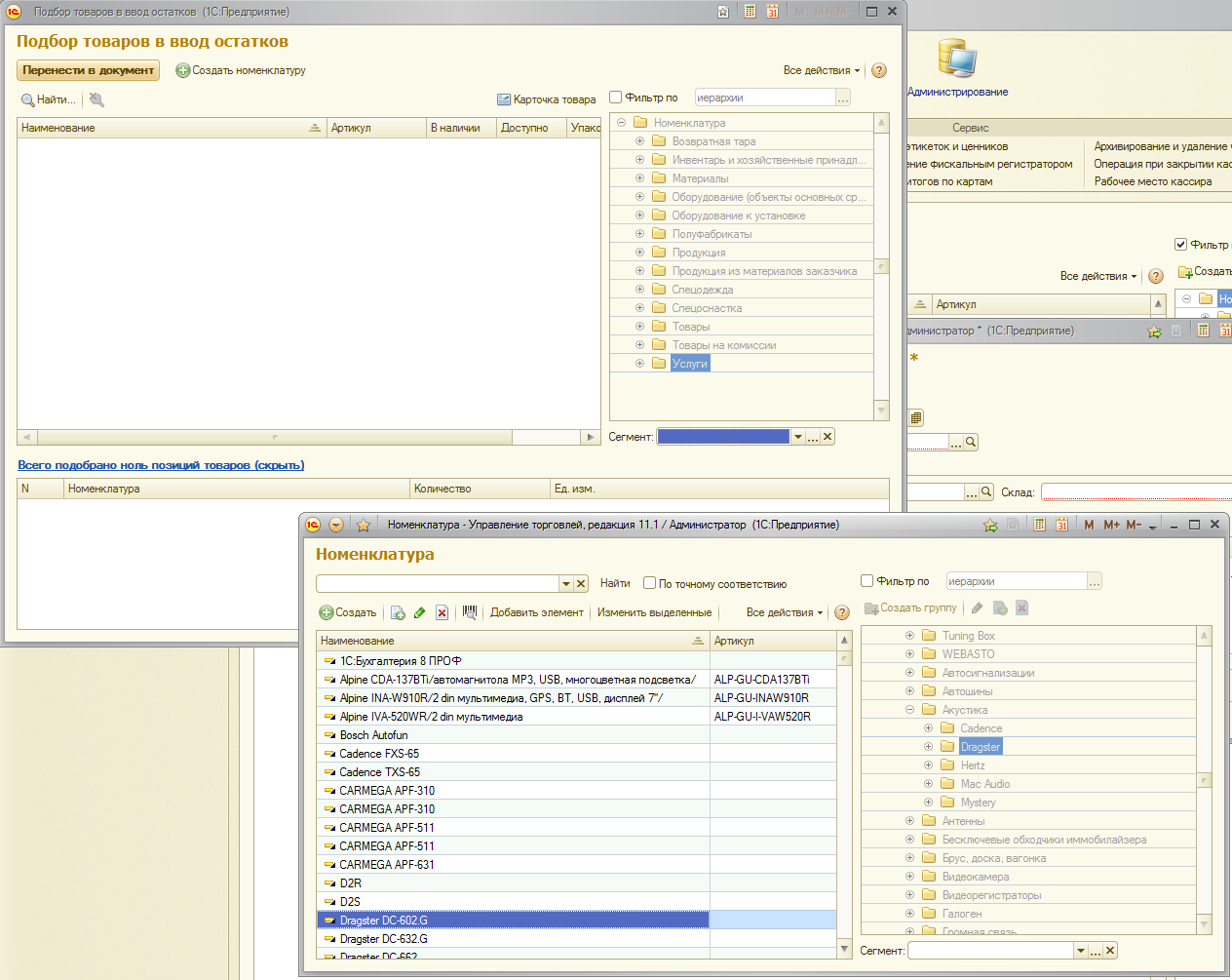Open Все действия menu in Подбор товаров

coord(822,70)
